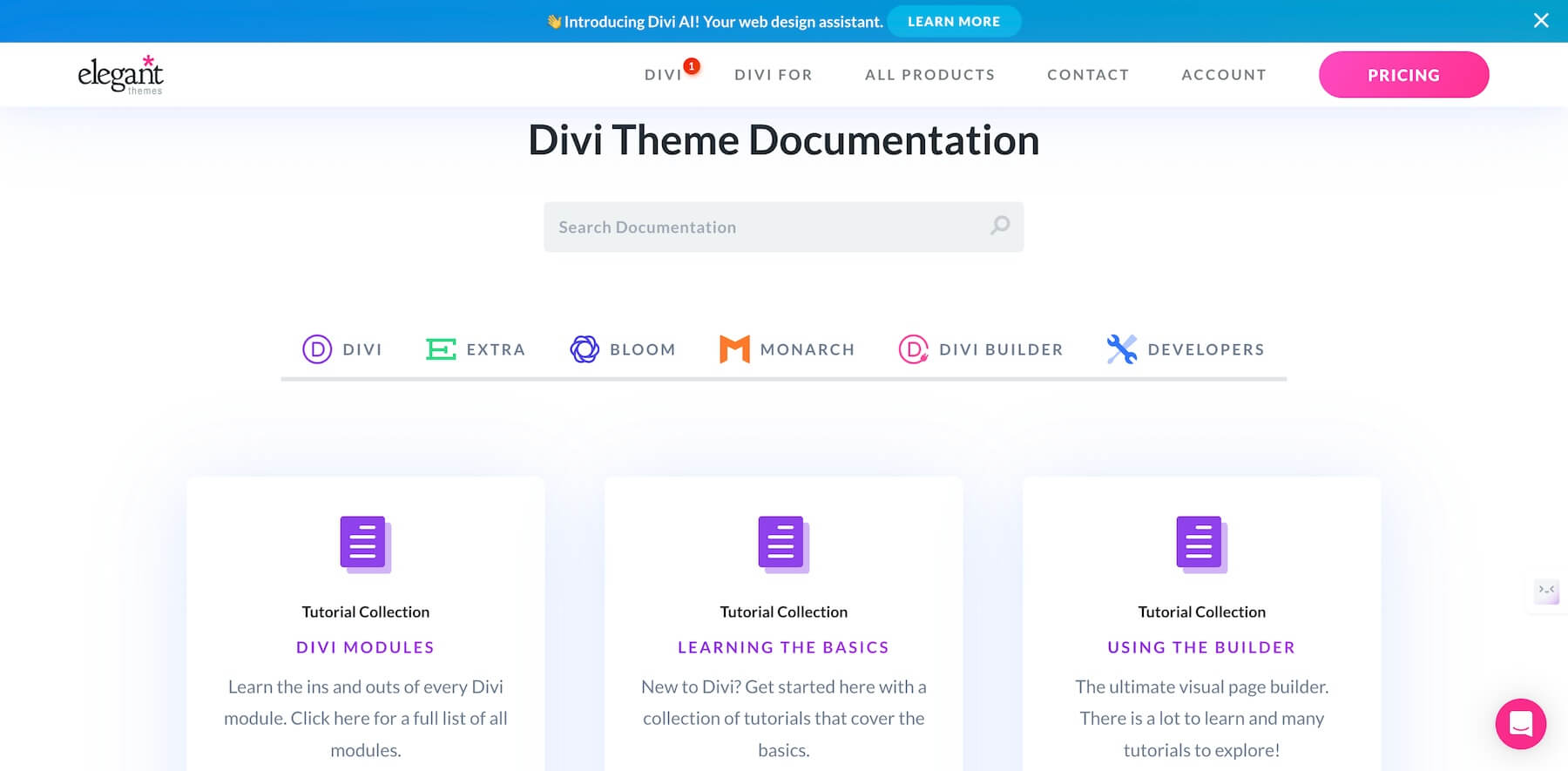1568x771 pixels.
Task: Click the small side widget icon on right edge
Action: coord(1547,592)
